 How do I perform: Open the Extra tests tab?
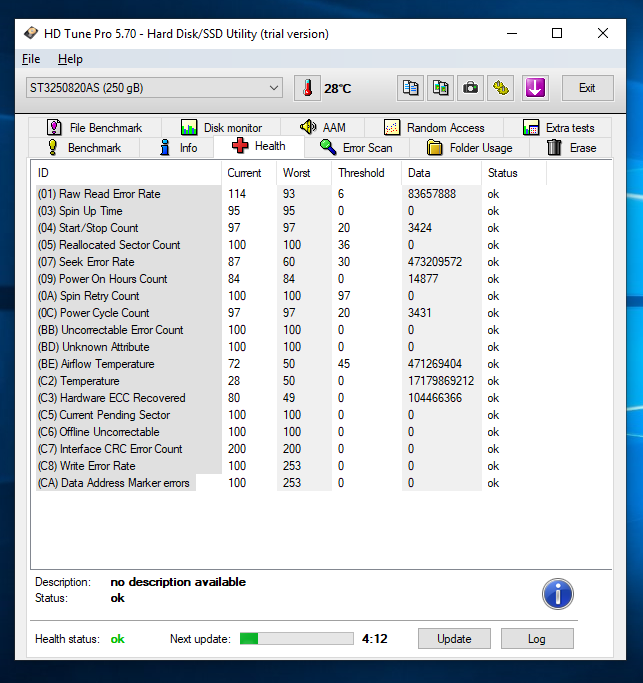(x=558, y=128)
